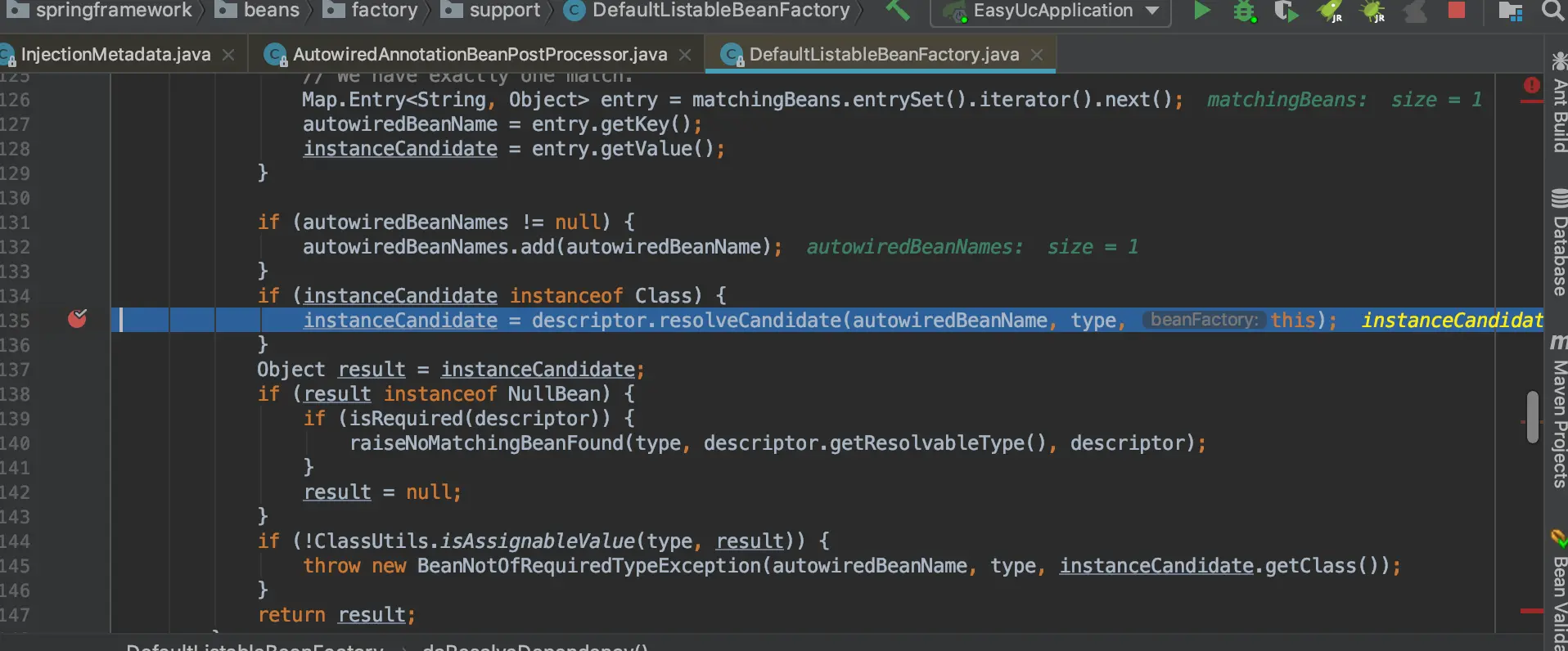
Task: Click class icon on AutowiredAnnotationBeanPostProcessor.java tab
Action: (x=275, y=55)
